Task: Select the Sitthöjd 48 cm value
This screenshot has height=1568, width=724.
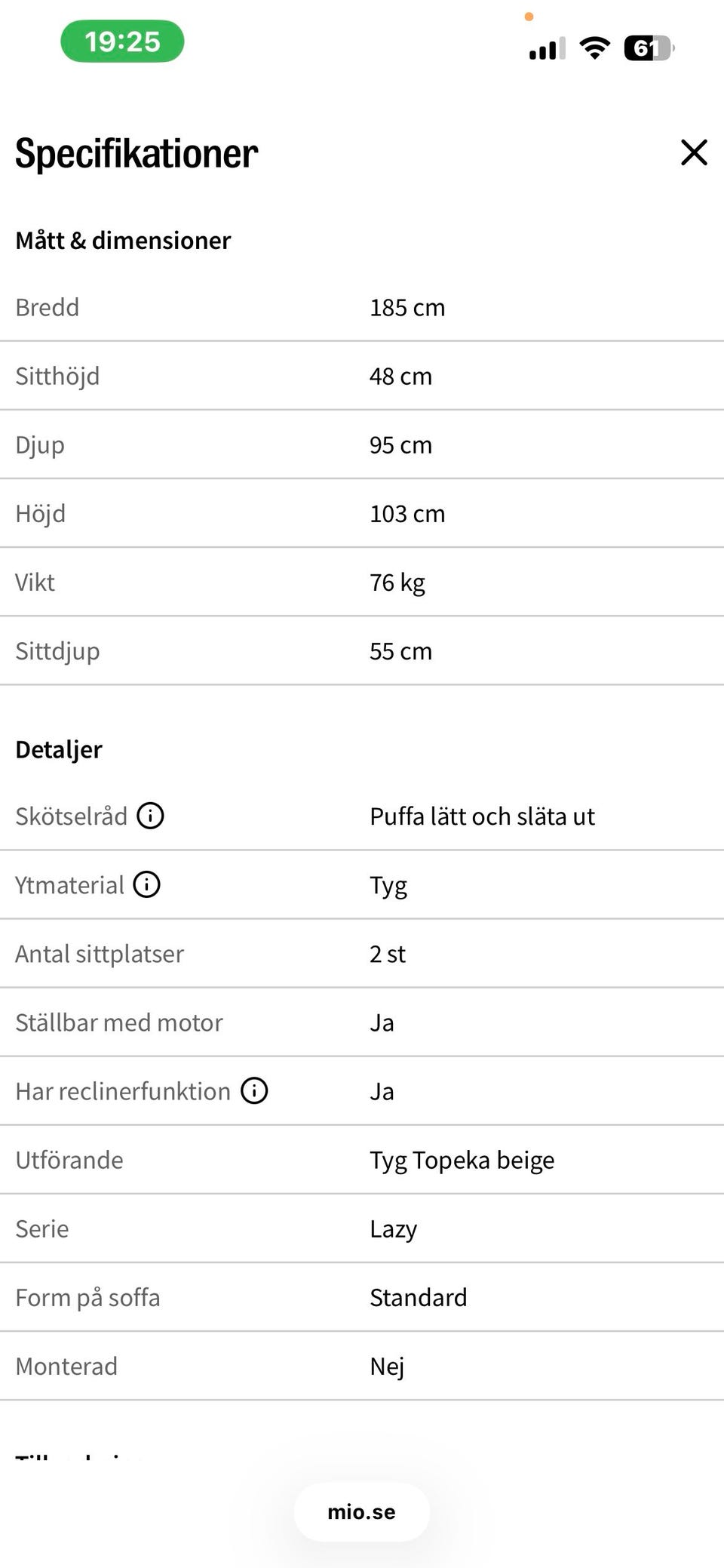Action: 400,376
